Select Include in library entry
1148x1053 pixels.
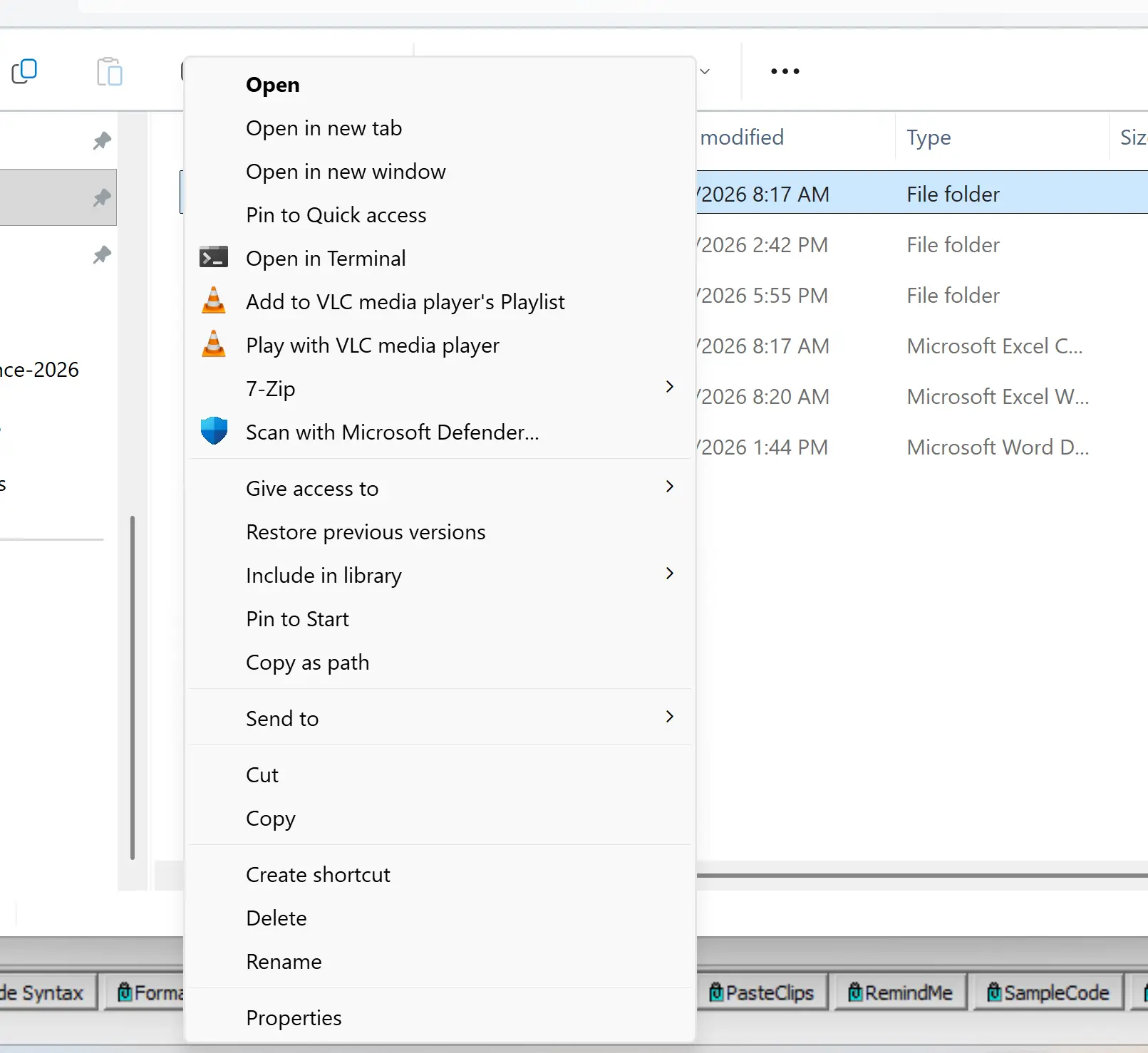click(440, 576)
